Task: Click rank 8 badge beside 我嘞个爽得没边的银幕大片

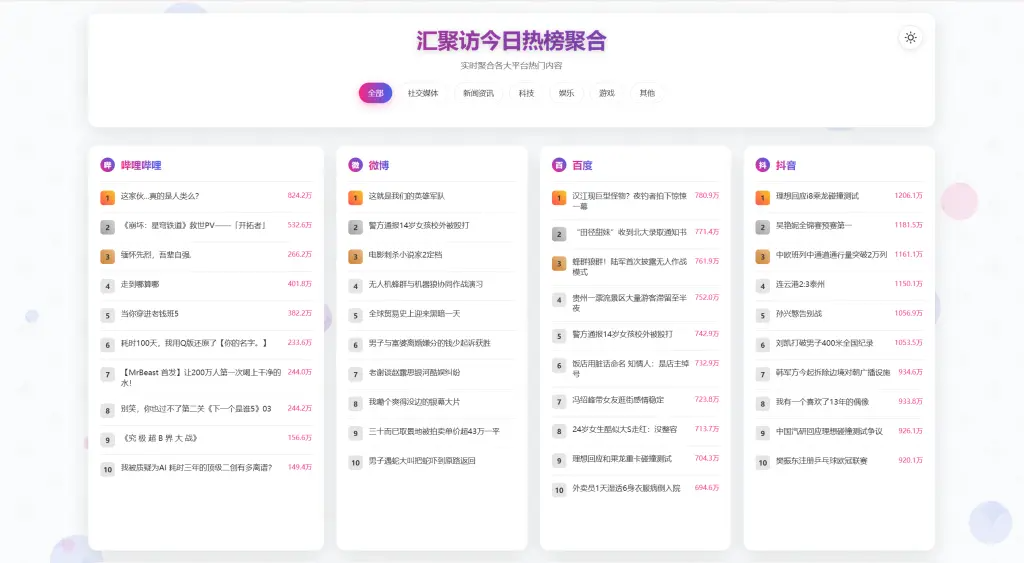Action: pos(355,404)
